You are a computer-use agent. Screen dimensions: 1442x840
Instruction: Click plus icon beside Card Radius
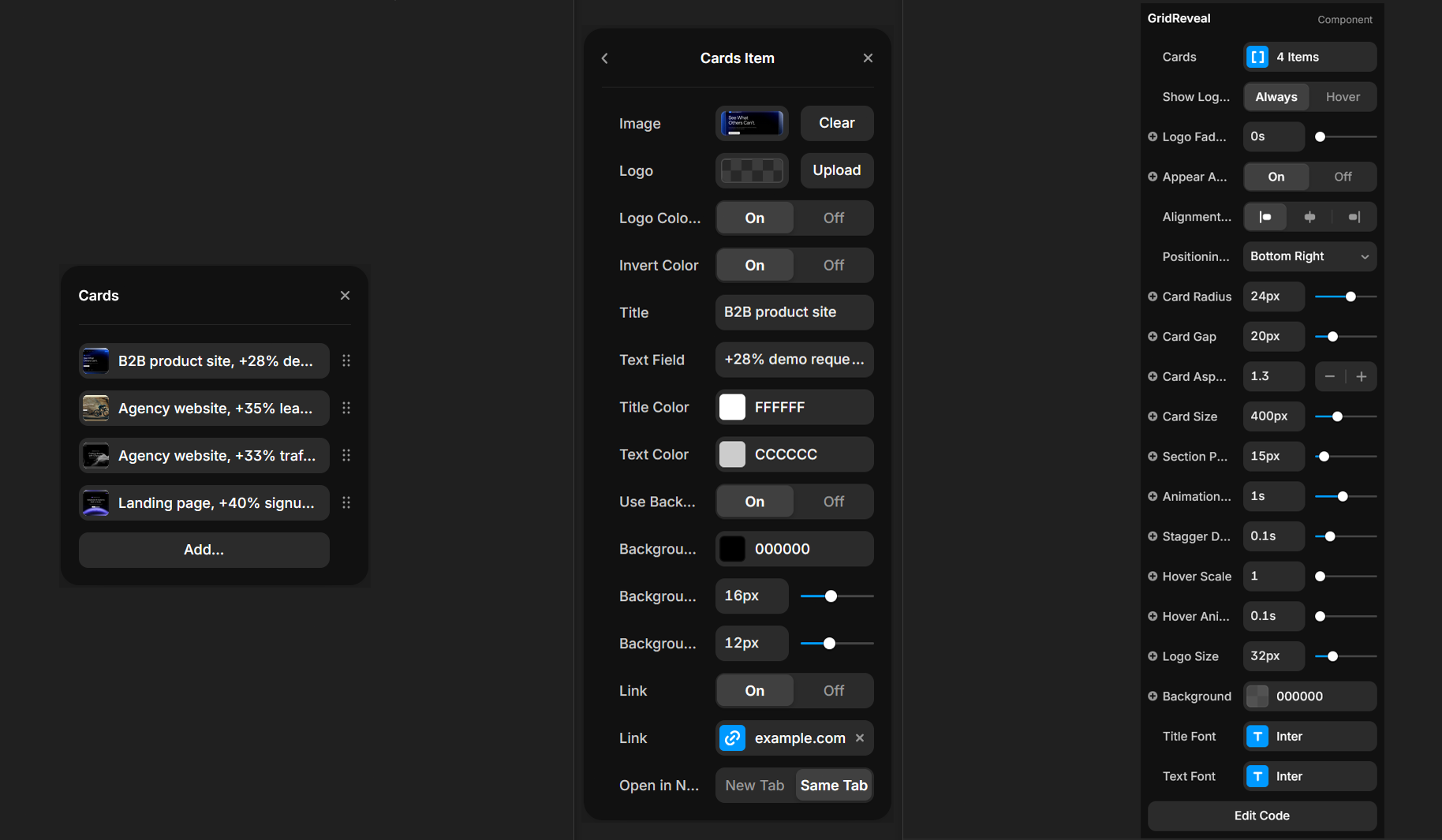pyautogui.click(x=1152, y=297)
